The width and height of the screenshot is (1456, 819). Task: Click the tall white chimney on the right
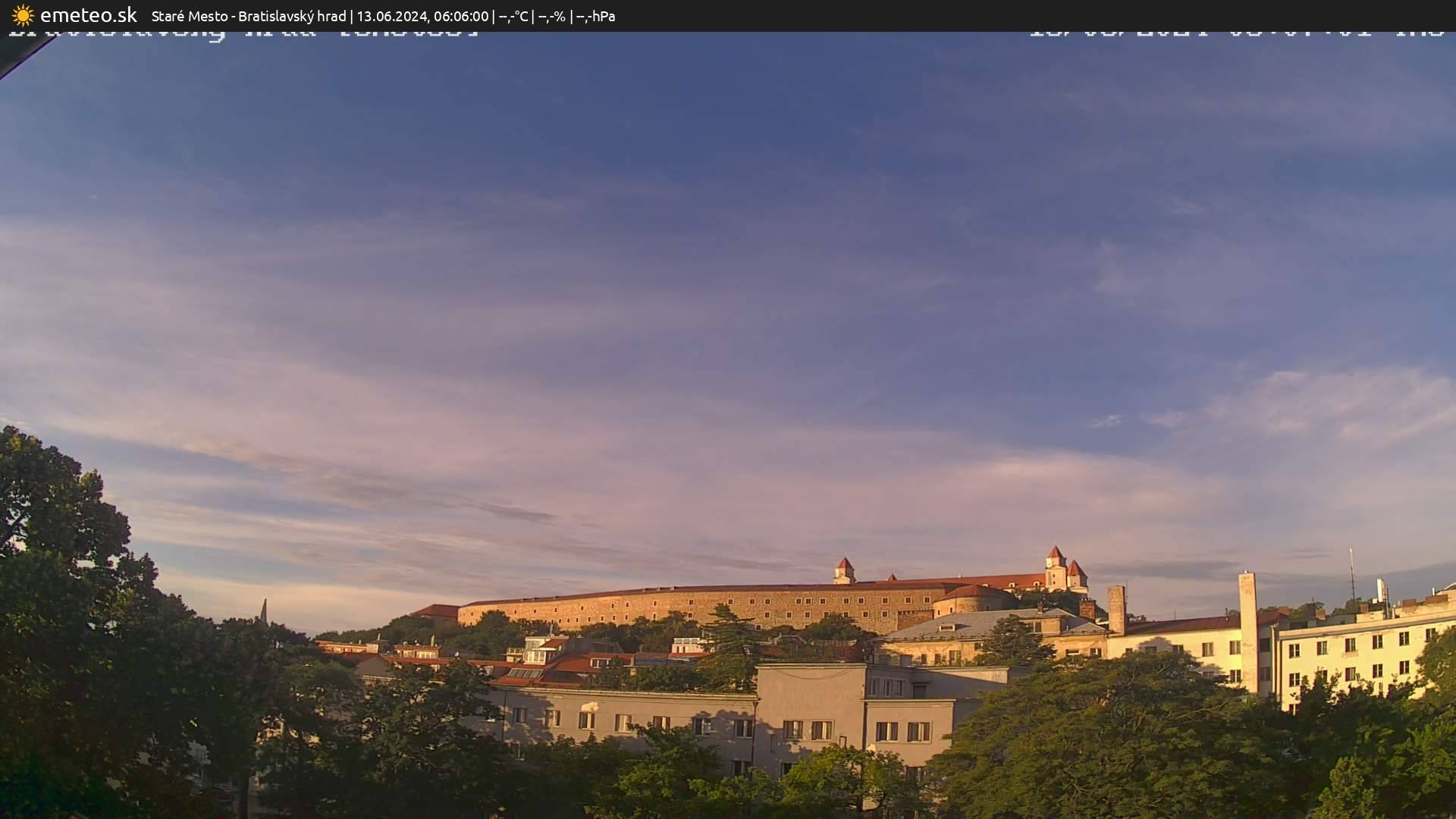pyautogui.click(x=1247, y=629)
